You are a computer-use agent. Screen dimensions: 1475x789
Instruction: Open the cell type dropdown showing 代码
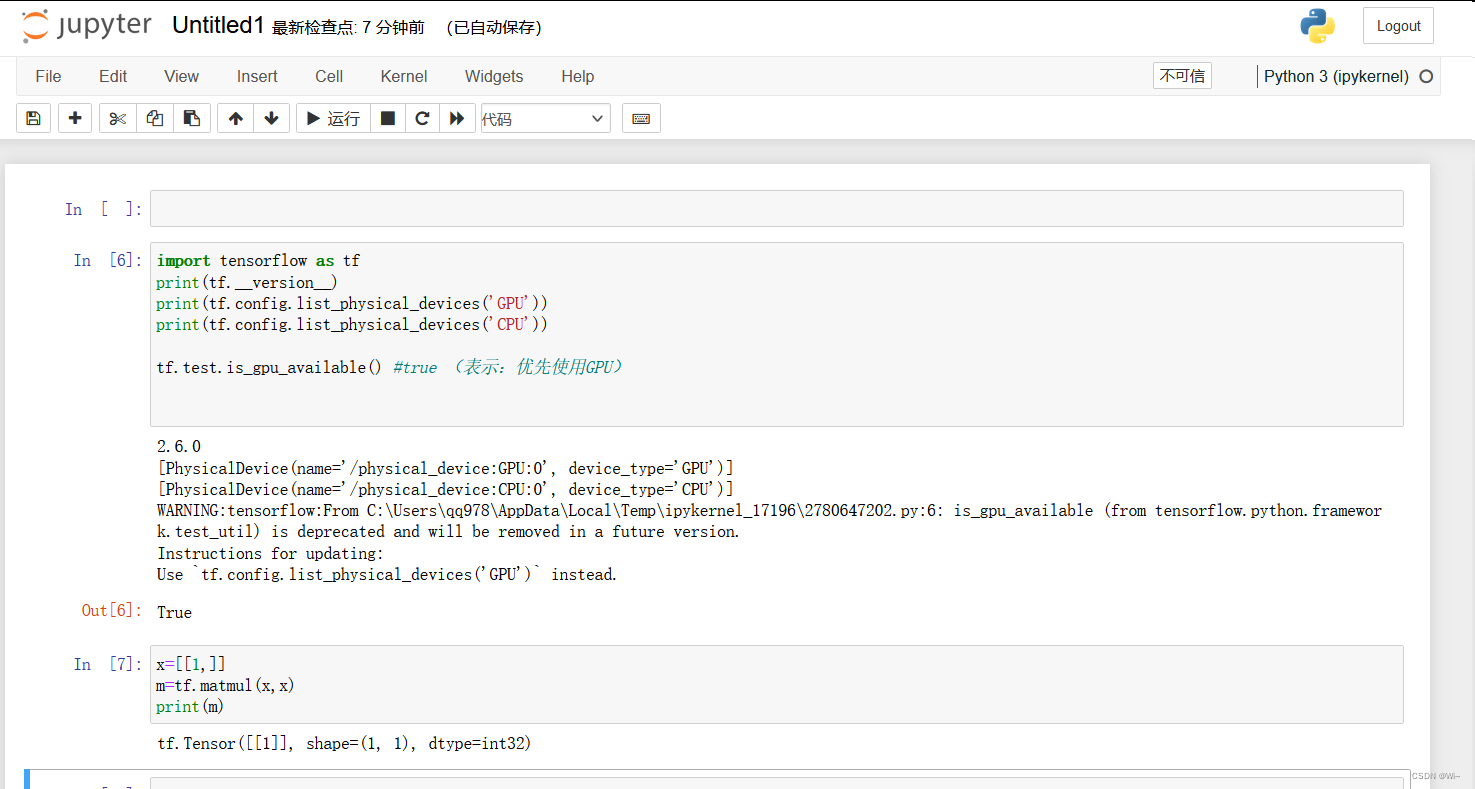pyautogui.click(x=546, y=118)
